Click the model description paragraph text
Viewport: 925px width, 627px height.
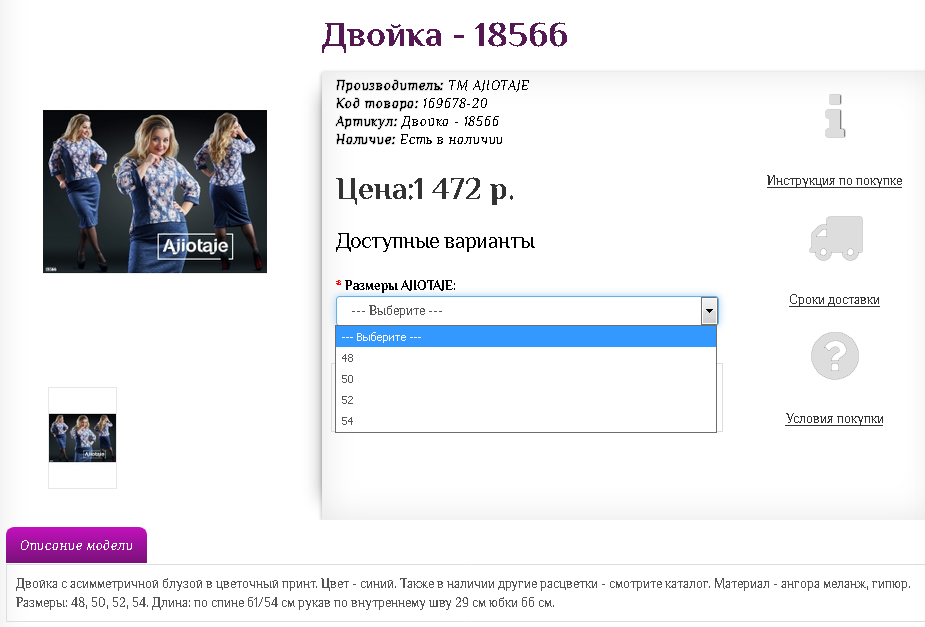coord(463,593)
